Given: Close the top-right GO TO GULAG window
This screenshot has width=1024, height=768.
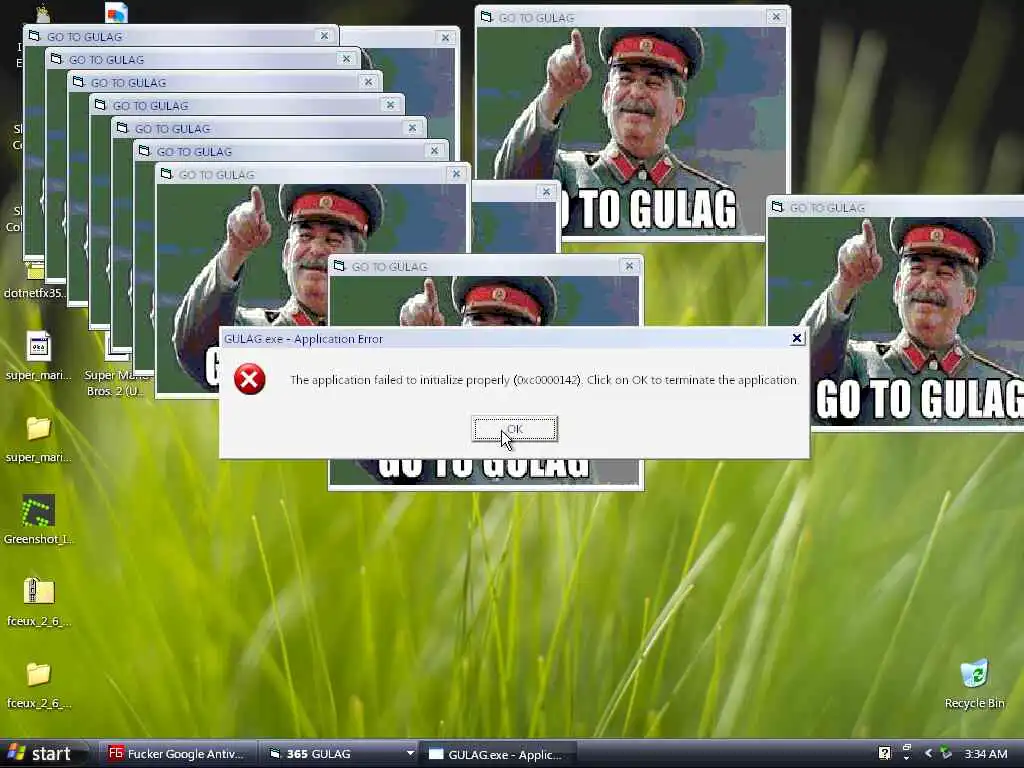Looking at the screenshot, I should [776, 17].
